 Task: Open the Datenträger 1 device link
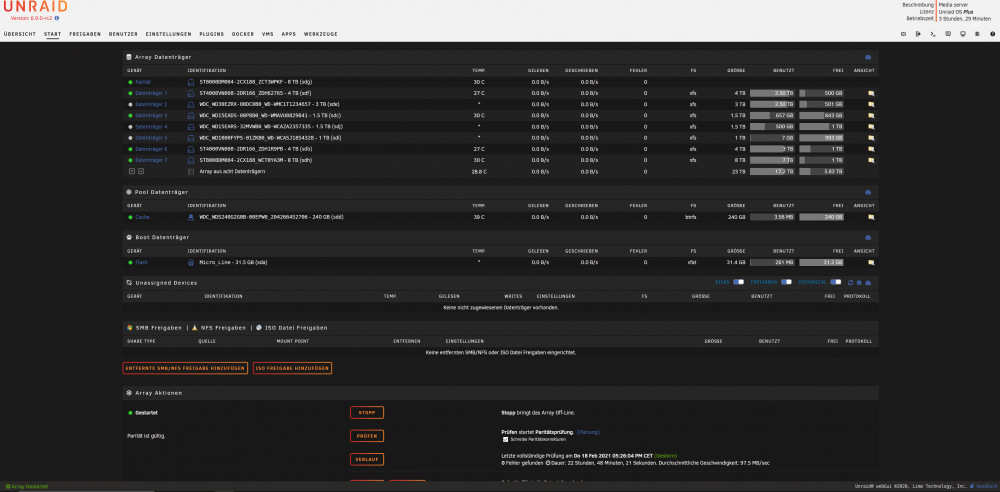[x=151, y=93]
